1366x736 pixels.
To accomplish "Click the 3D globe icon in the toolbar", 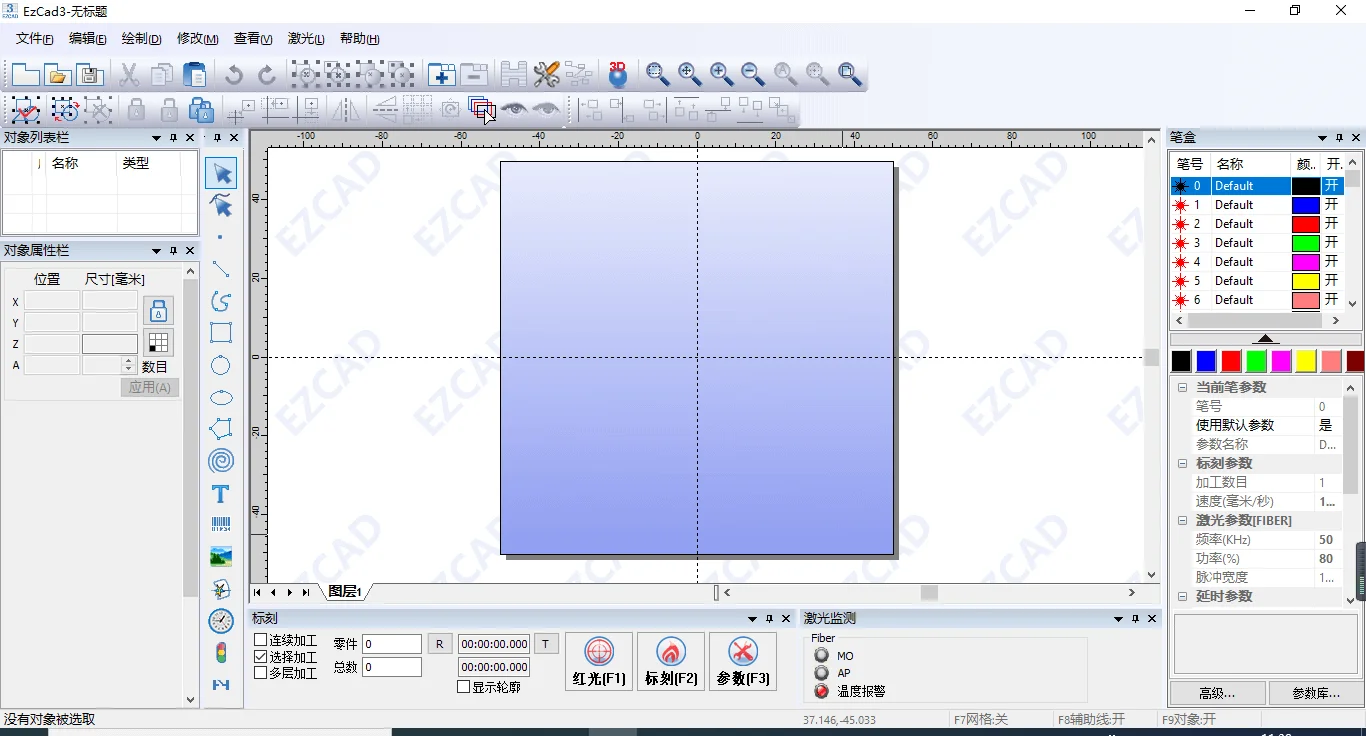I will tap(618, 74).
